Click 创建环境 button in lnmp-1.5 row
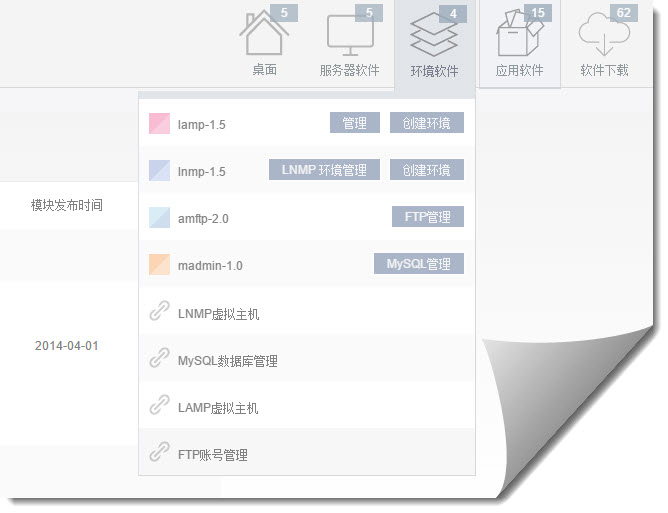This screenshot has height=513, width=668. click(x=427, y=170)
